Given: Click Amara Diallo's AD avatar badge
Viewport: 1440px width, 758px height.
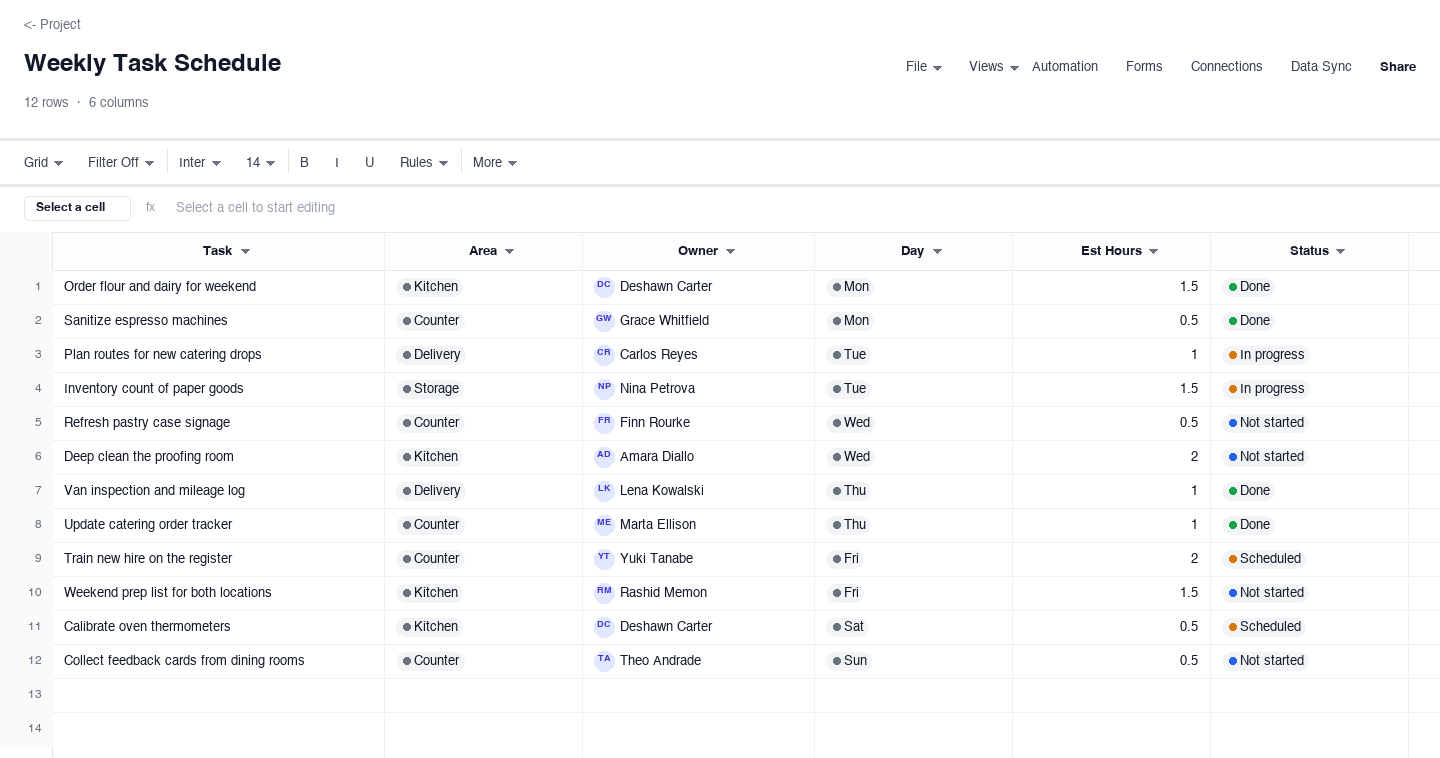Looking at the screenshot, I should [x=604, y=456].
